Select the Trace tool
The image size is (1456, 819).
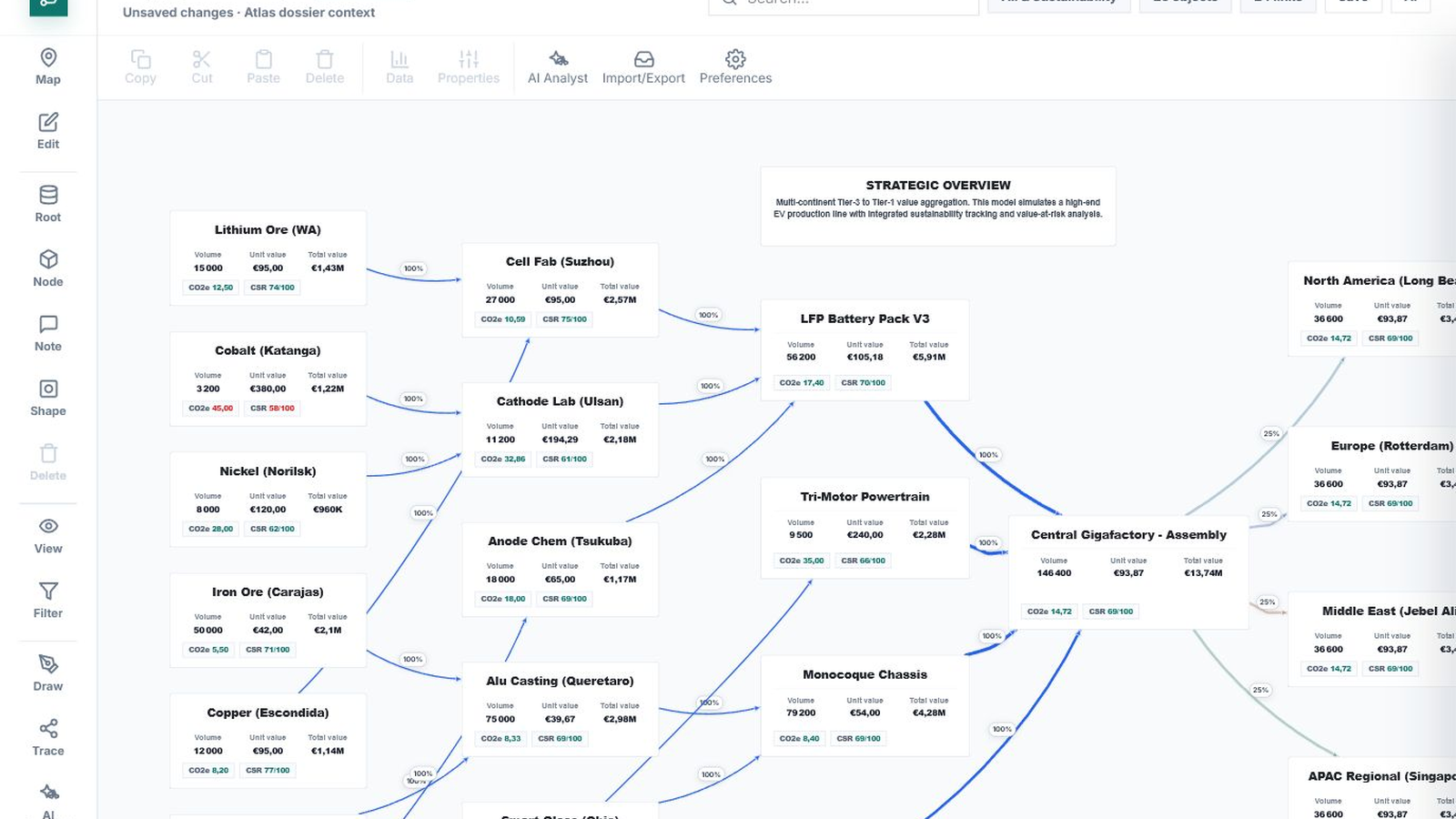tap(48, 738)
